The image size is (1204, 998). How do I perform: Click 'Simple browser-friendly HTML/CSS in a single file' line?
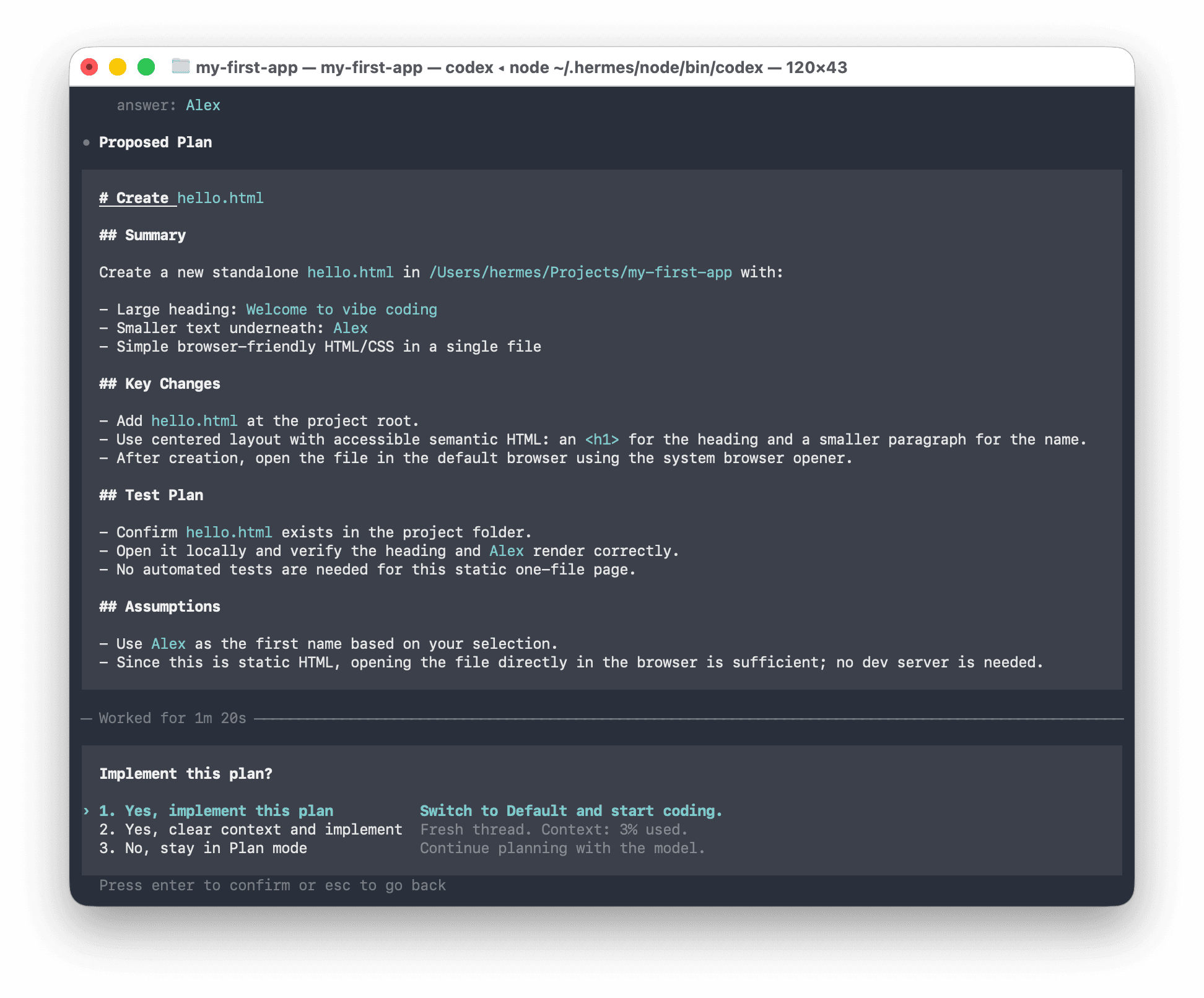tap(320, 347)
